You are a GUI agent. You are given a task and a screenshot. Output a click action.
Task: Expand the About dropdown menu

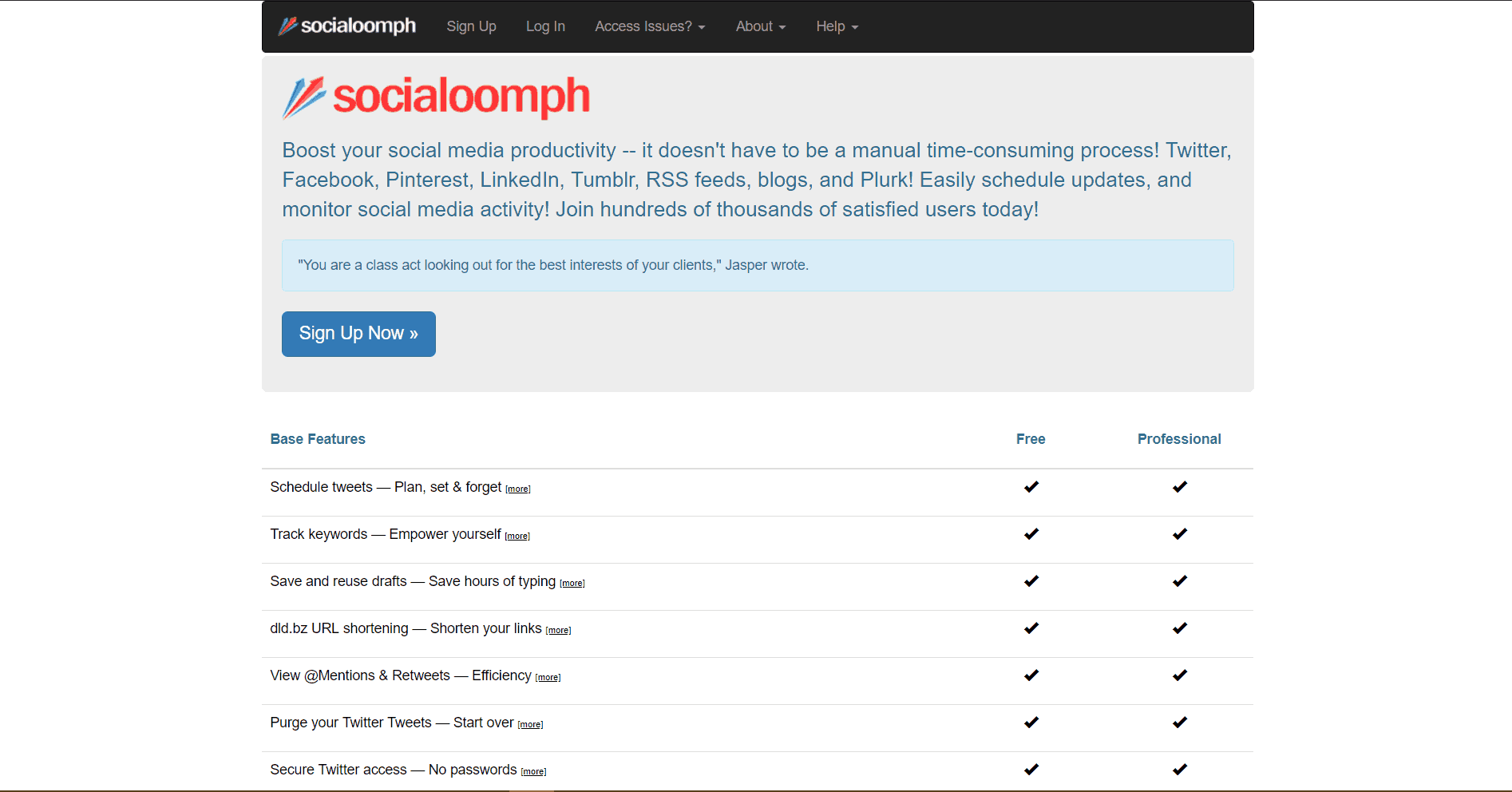pos(761,26)
